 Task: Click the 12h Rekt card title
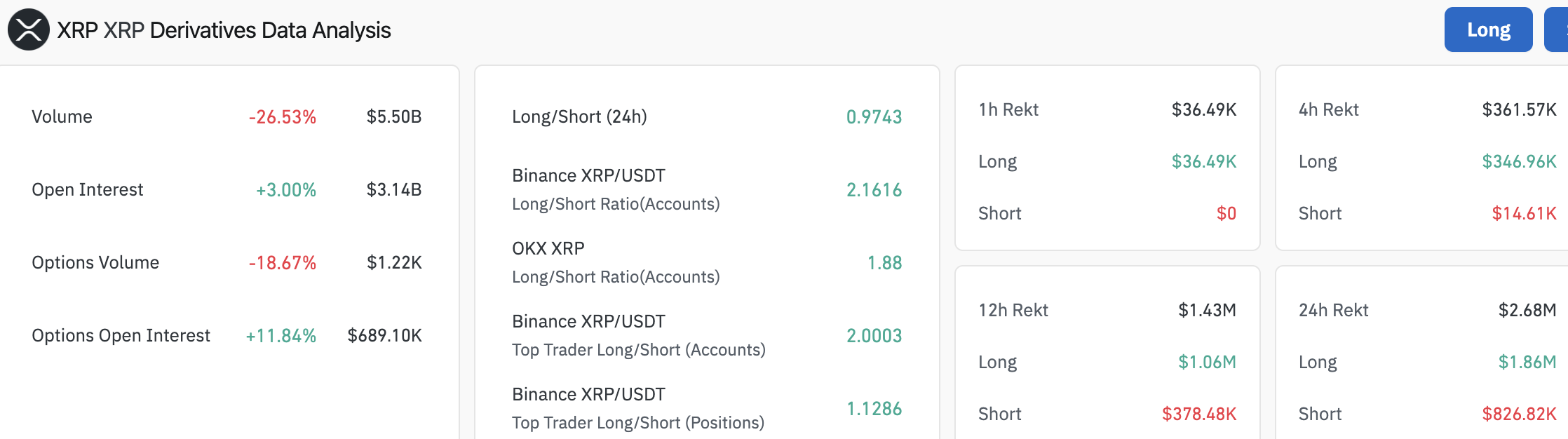click(1013, 310)
